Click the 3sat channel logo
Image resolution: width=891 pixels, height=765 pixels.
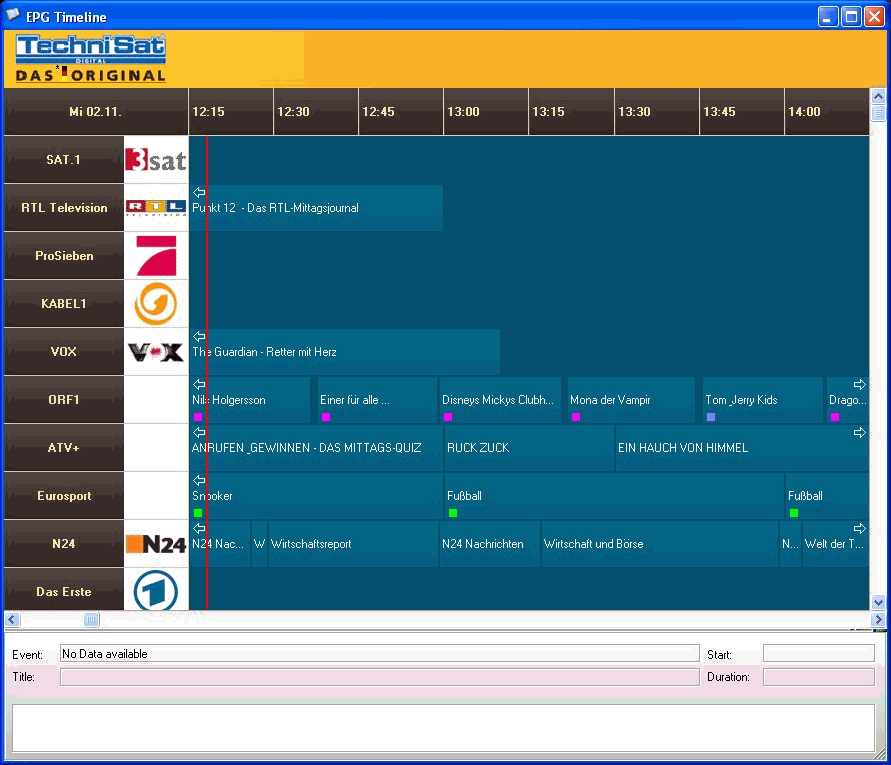click(x=156, y=160)
